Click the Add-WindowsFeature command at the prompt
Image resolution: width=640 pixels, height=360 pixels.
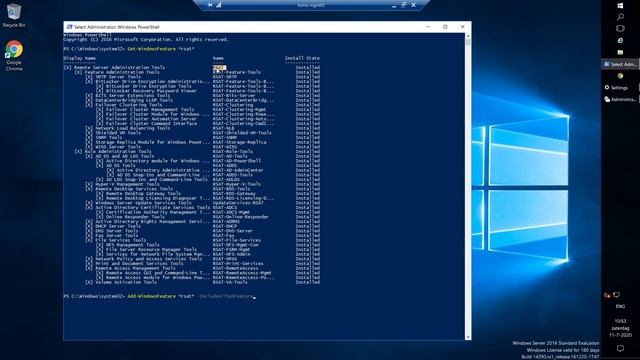pos(151,296)
